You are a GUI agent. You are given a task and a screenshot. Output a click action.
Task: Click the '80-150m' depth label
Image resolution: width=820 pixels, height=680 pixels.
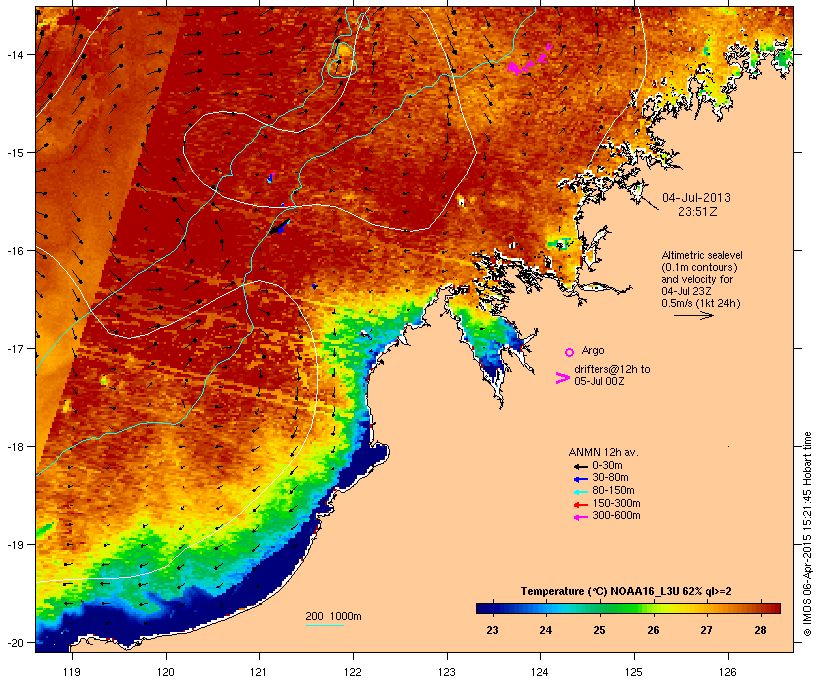pos(613,491)
